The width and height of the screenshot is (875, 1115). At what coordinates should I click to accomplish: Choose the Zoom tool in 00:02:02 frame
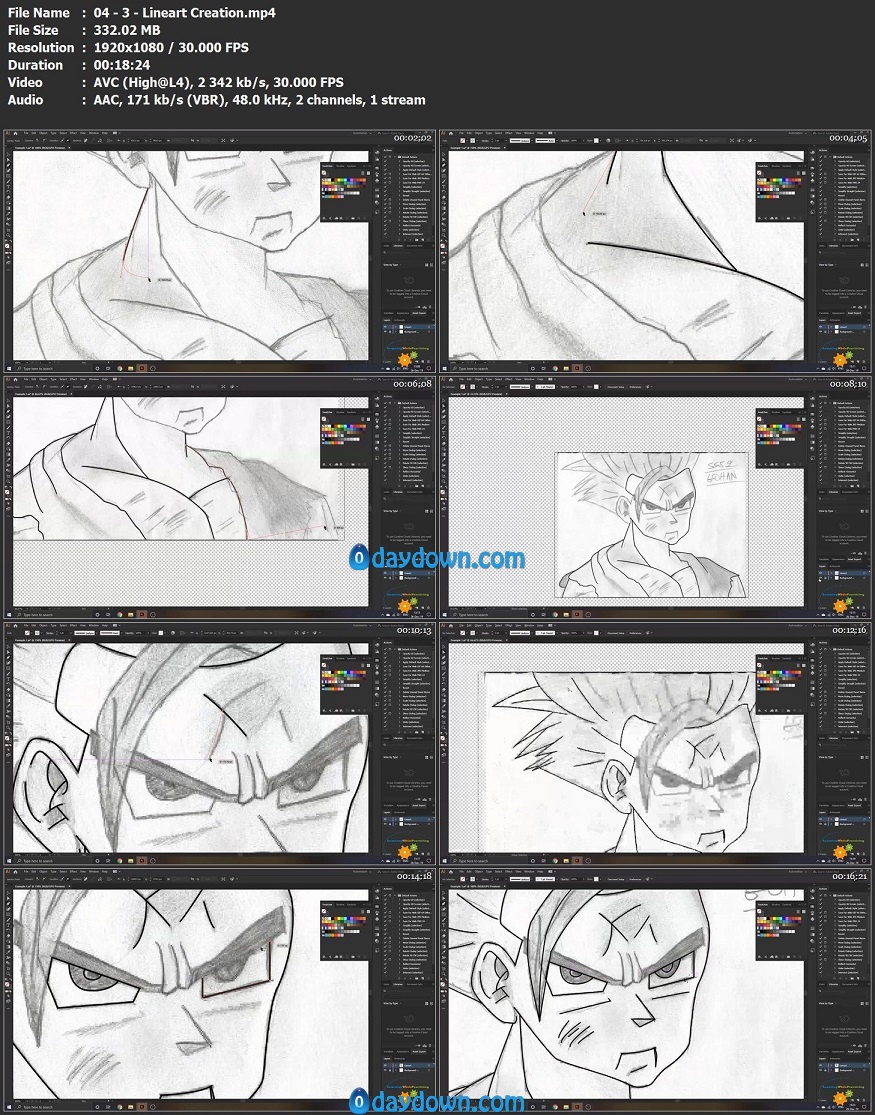click(8, 236)
